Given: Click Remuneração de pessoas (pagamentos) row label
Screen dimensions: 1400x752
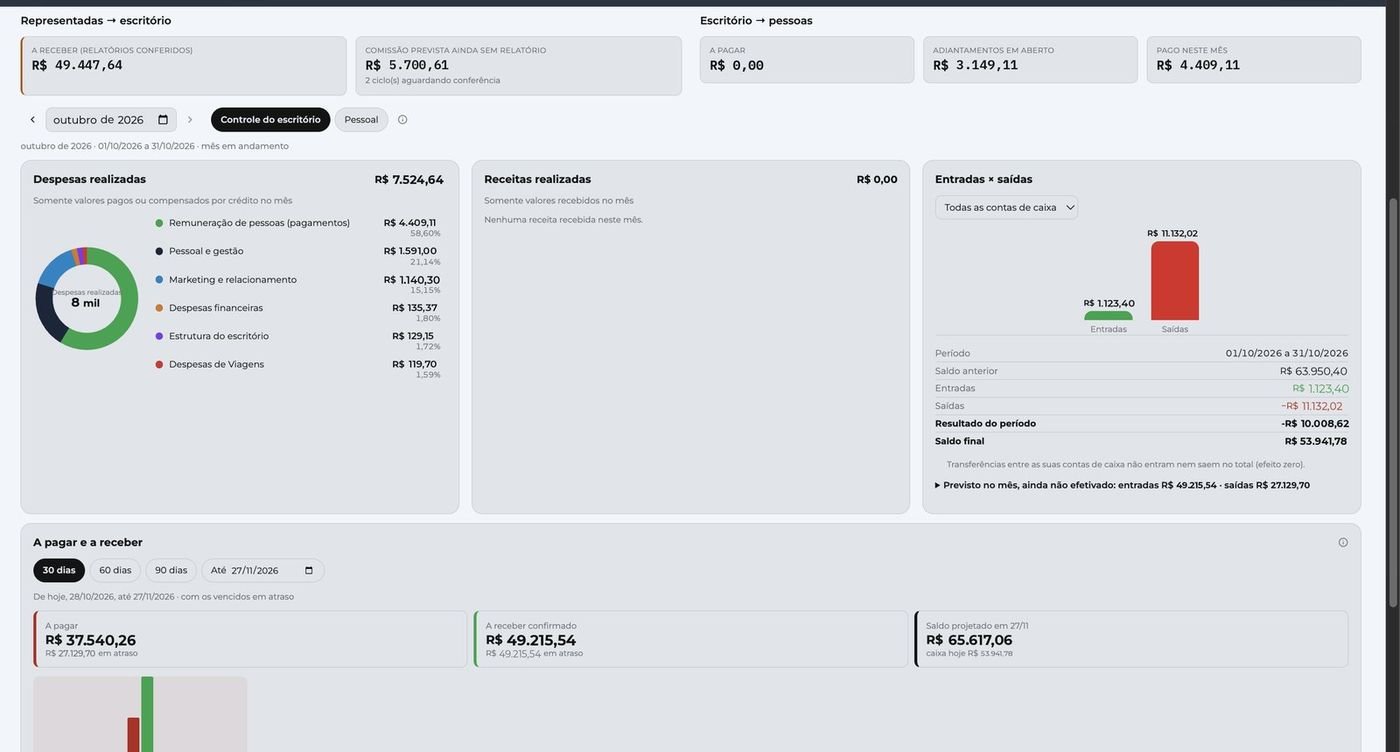Looking at the screenshot, I should coord(259,223).
